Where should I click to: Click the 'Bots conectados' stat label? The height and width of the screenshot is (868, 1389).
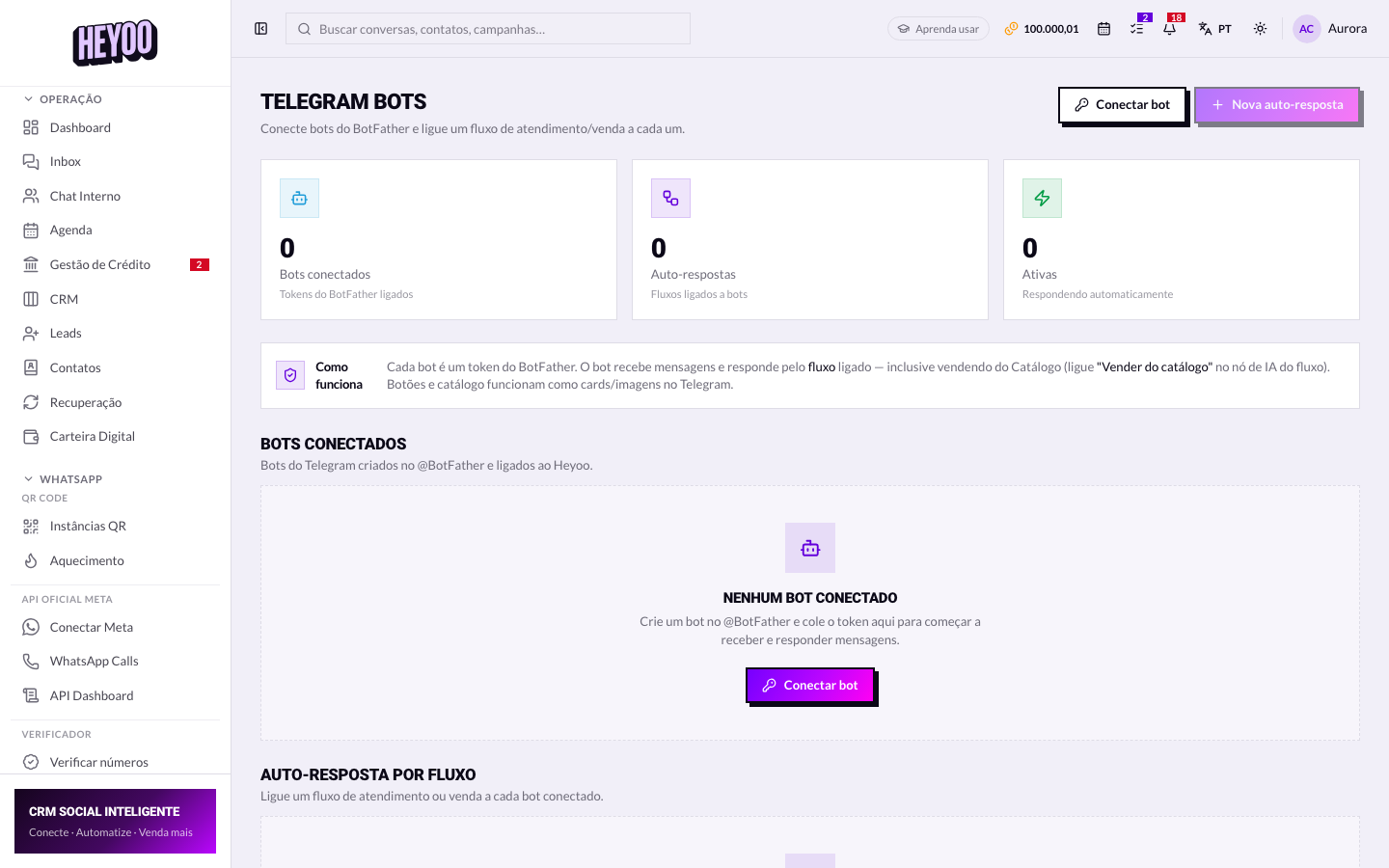(325, 275)
